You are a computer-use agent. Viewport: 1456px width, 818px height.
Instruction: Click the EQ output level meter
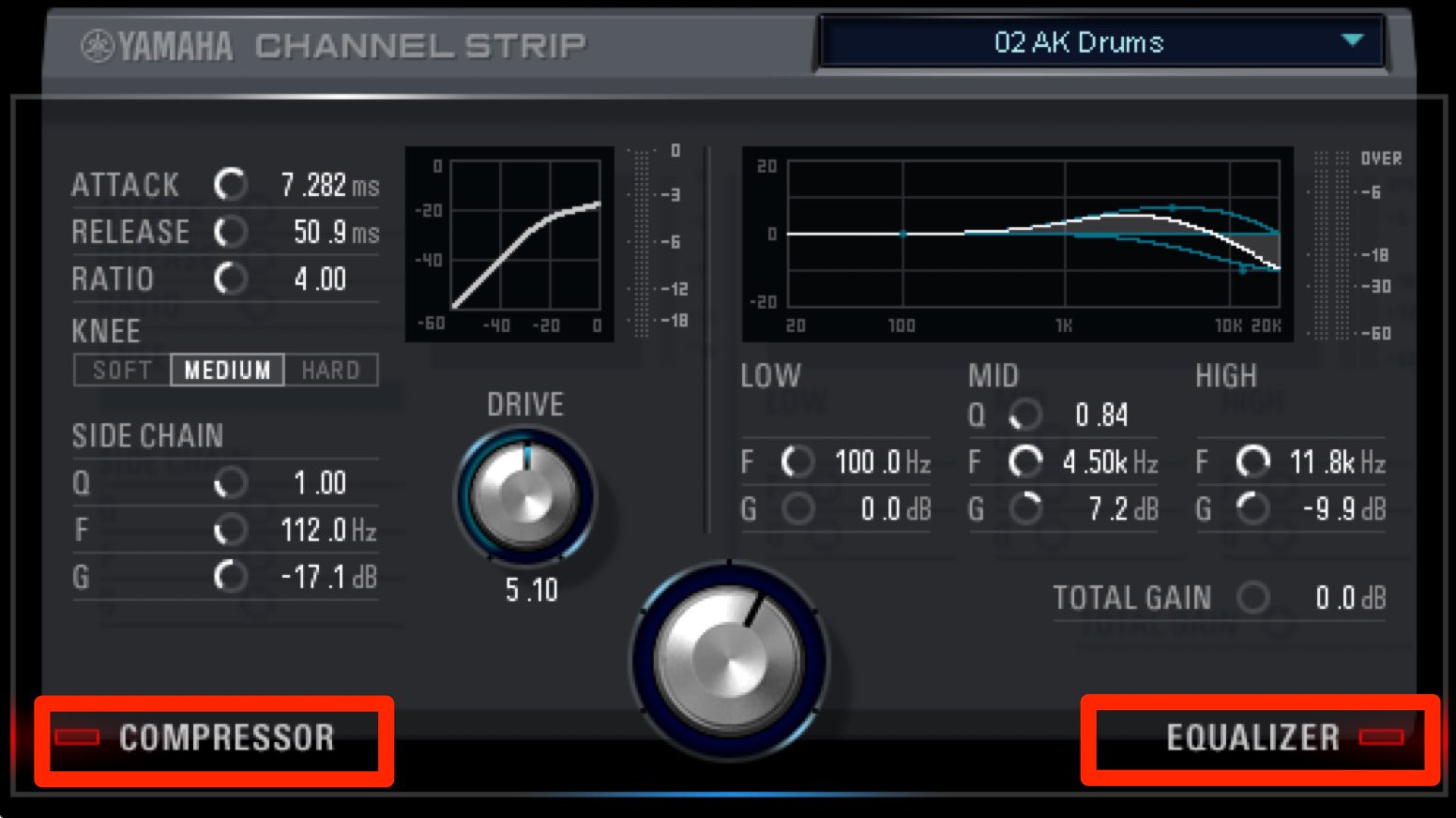pos(1330,245)
